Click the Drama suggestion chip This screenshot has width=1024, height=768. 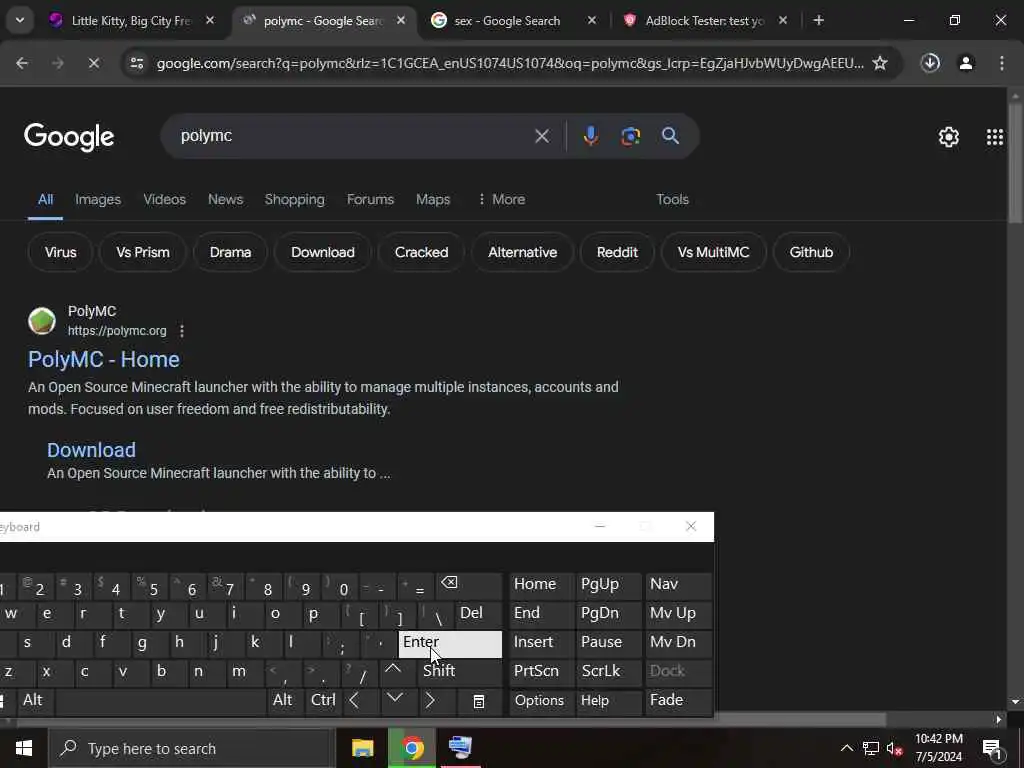[x=231, y=252]
